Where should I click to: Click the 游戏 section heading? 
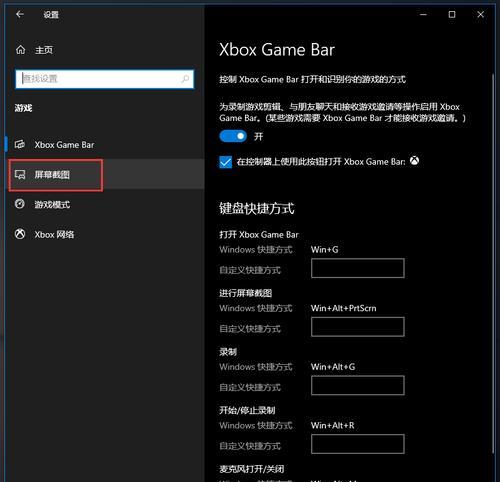tap(23, 108)
